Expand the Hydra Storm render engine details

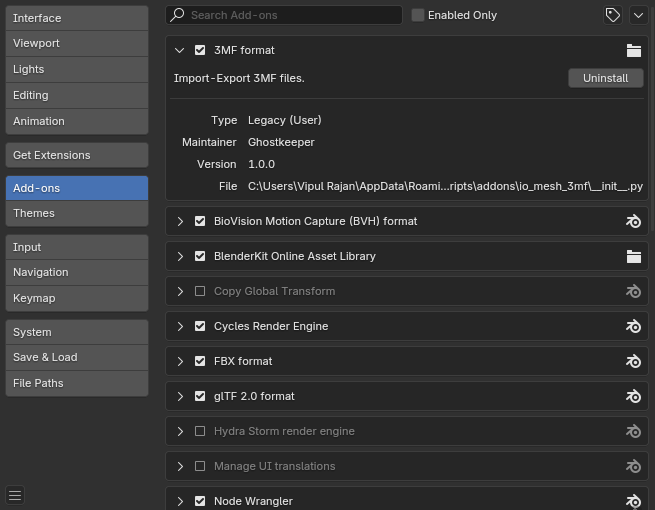(x=180, y=431)
